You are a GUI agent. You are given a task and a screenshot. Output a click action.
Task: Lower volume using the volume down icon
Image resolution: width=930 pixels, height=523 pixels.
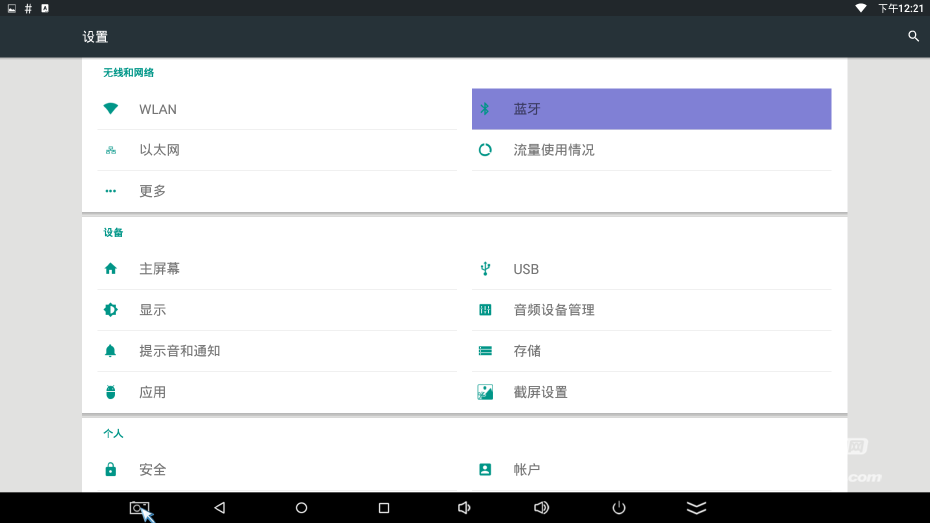coord(464,508)
